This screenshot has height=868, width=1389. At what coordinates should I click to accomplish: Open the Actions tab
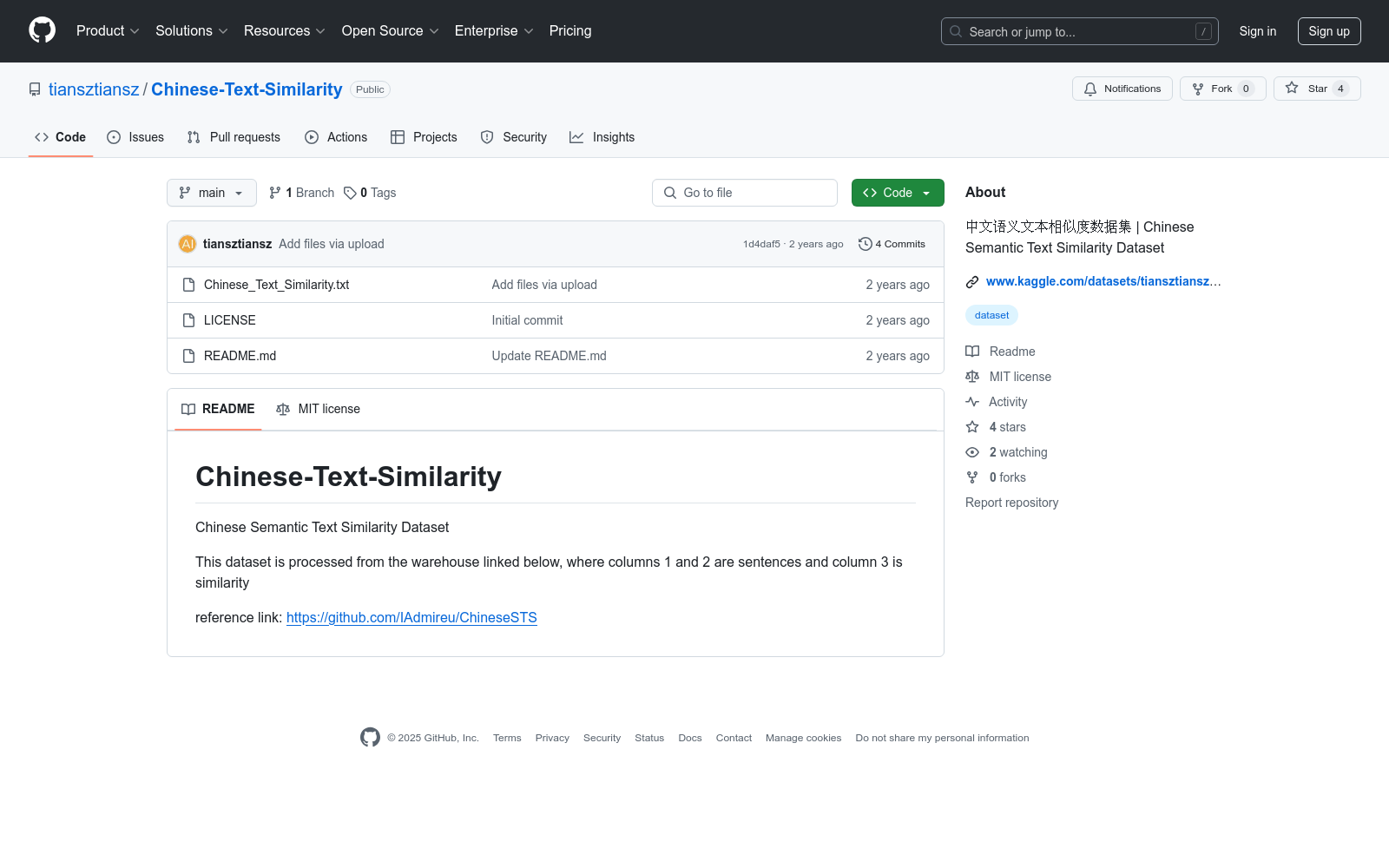tap(336, 137)
